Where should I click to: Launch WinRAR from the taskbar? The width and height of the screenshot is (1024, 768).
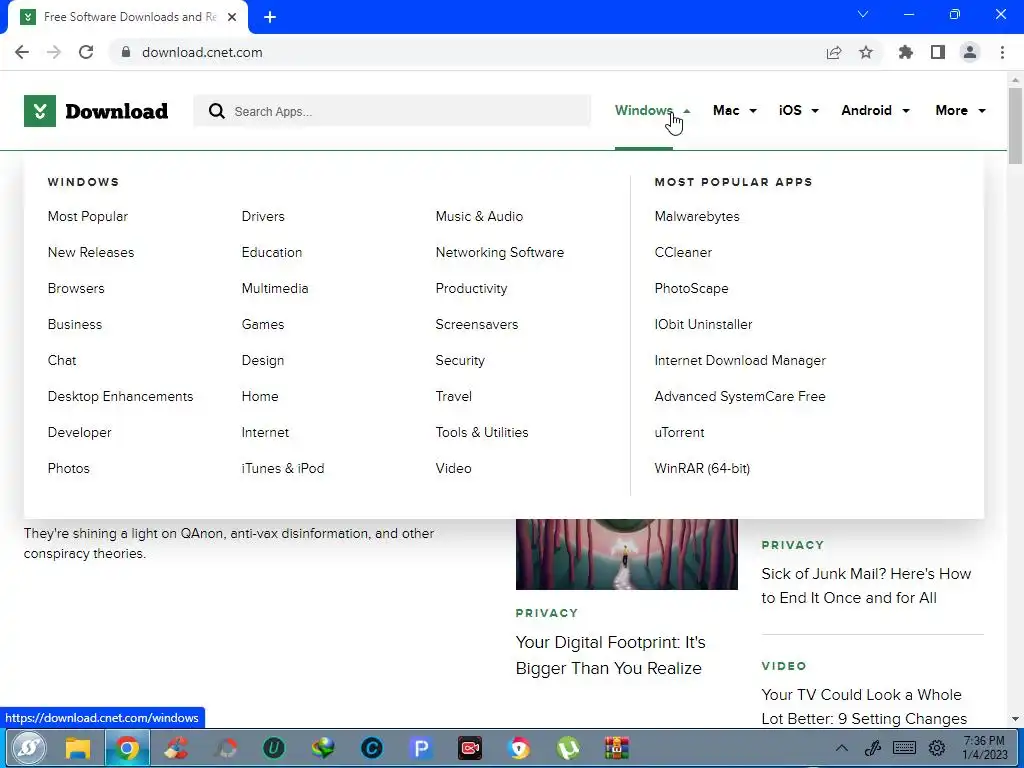(616, 748)
